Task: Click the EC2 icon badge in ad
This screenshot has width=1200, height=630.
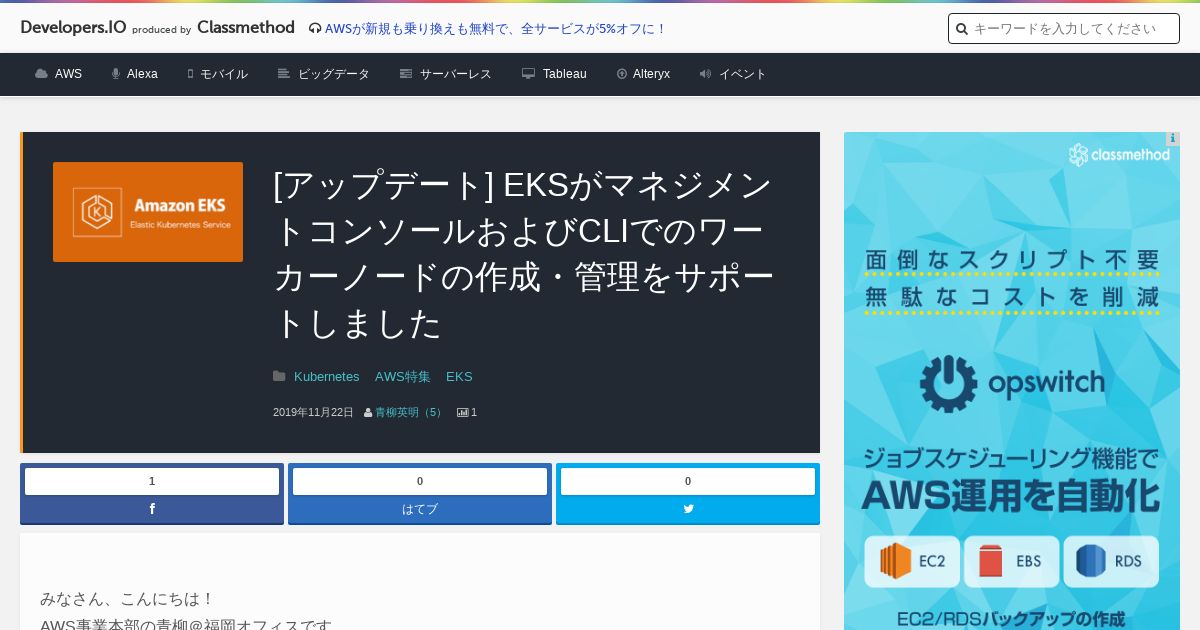Action: pyautogui.click(x=912, y=562)
